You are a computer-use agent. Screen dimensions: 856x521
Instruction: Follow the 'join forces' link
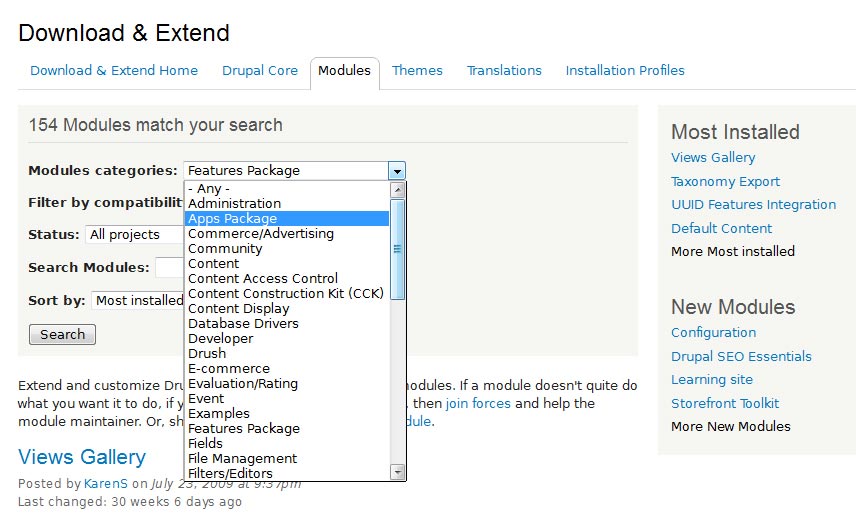coord(478,404)
